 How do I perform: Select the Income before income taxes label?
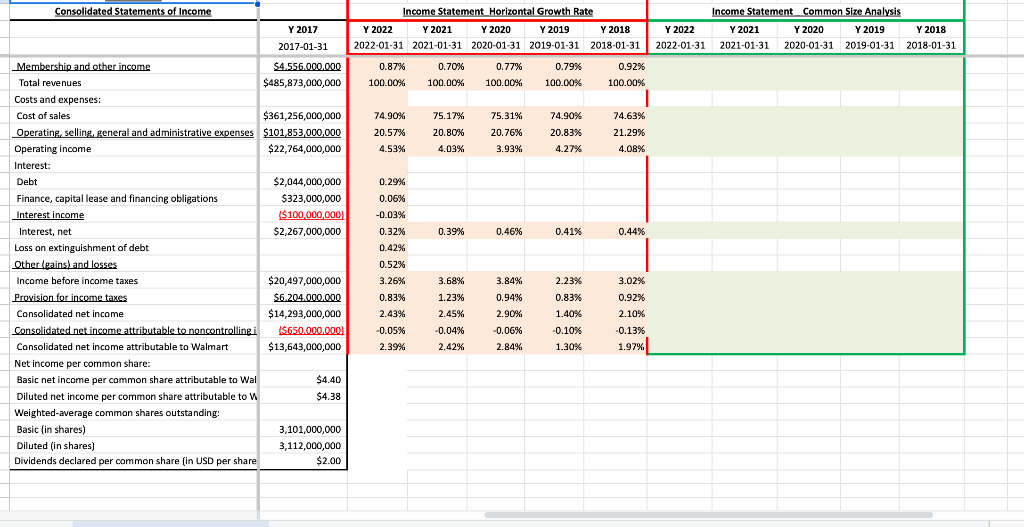coord(77,281)
